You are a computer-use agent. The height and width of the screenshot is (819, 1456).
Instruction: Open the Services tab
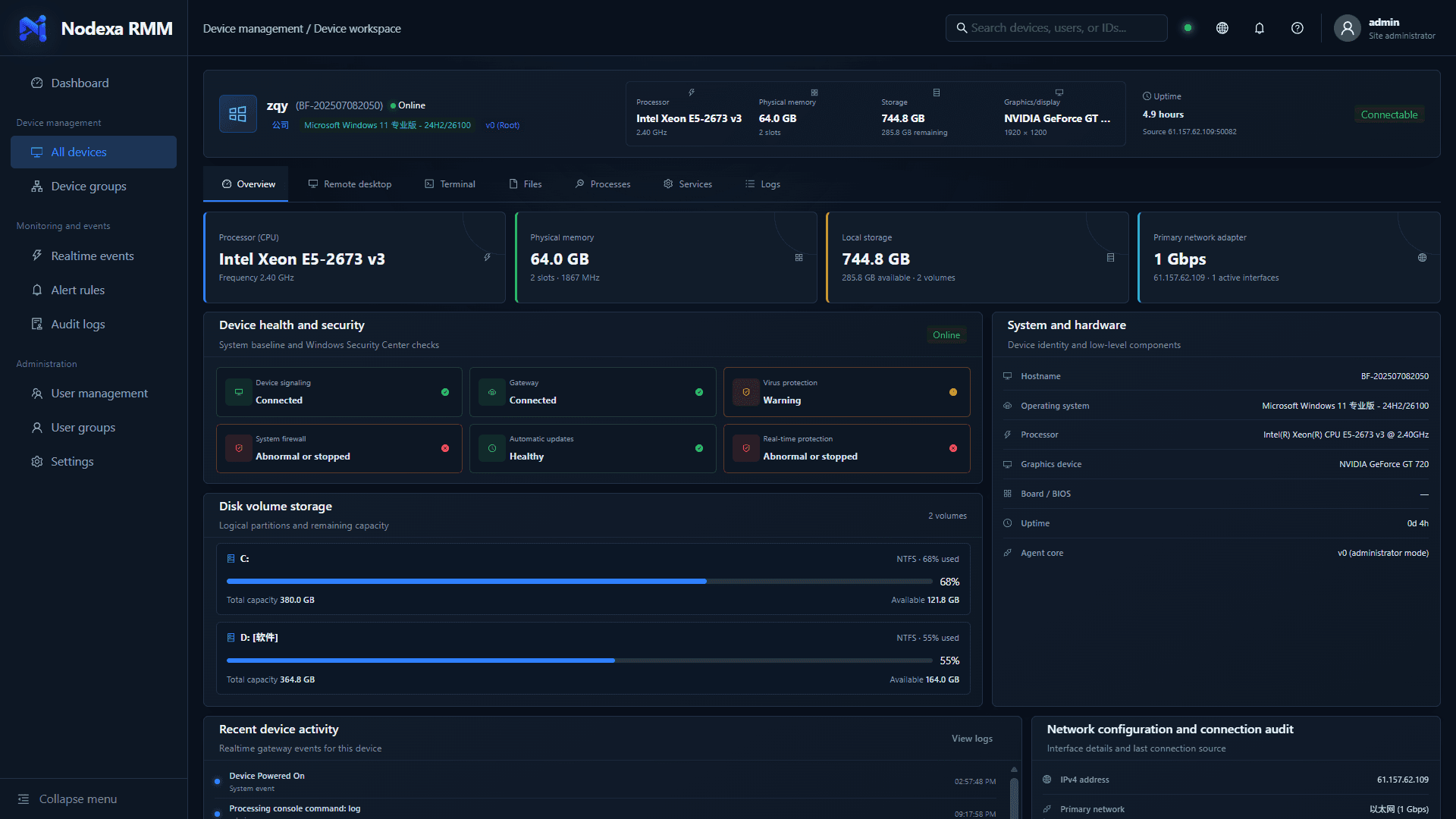pos(688,184)
